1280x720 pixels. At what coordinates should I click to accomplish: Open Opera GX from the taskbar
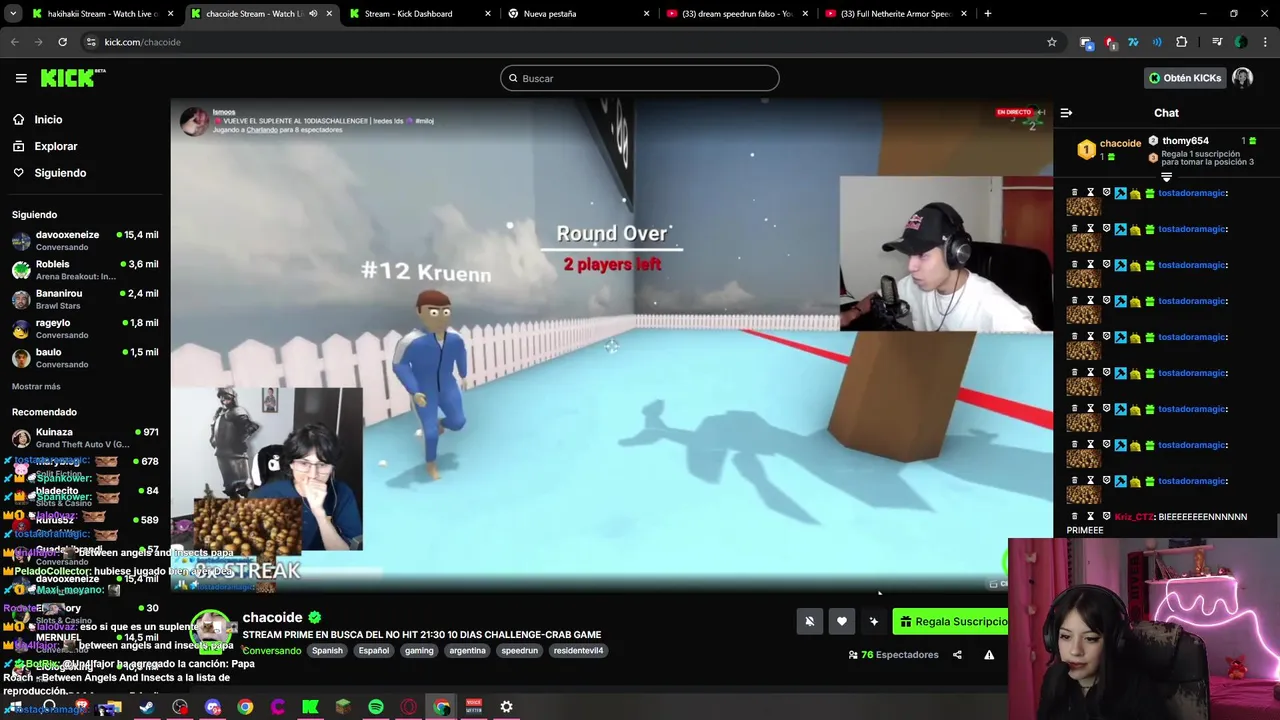(408, 707)
